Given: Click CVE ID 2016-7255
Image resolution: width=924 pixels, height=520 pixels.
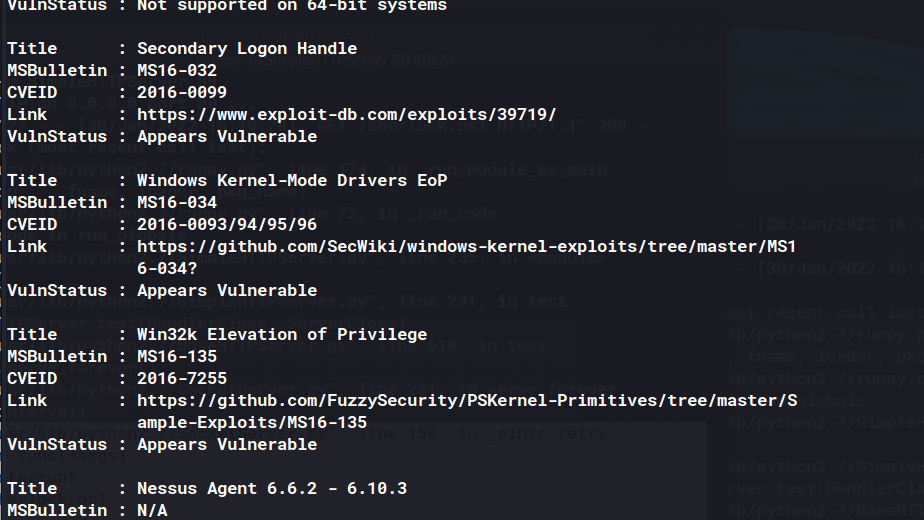Looking at the screenshot, I should [x=182, y=379].
